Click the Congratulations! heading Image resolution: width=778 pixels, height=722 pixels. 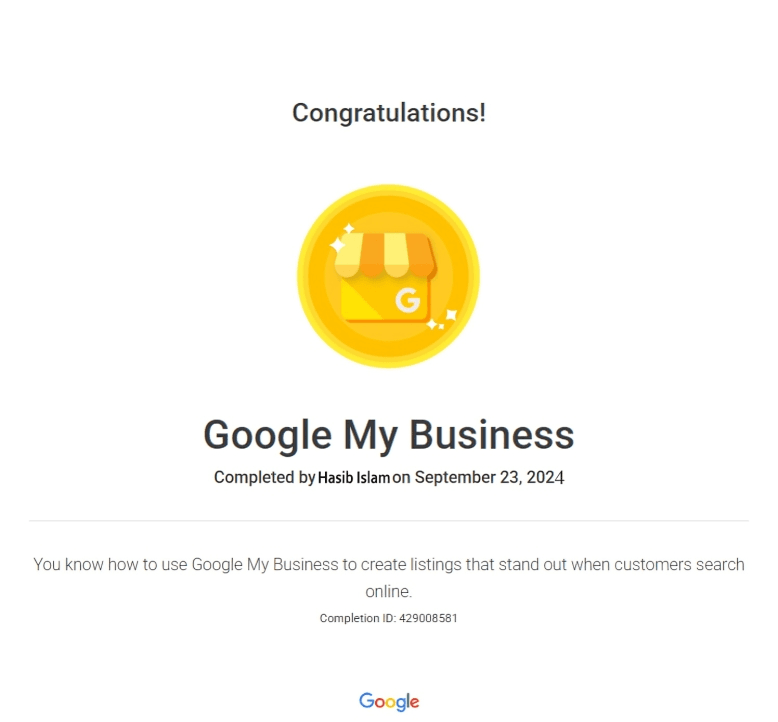pos(389,113)
